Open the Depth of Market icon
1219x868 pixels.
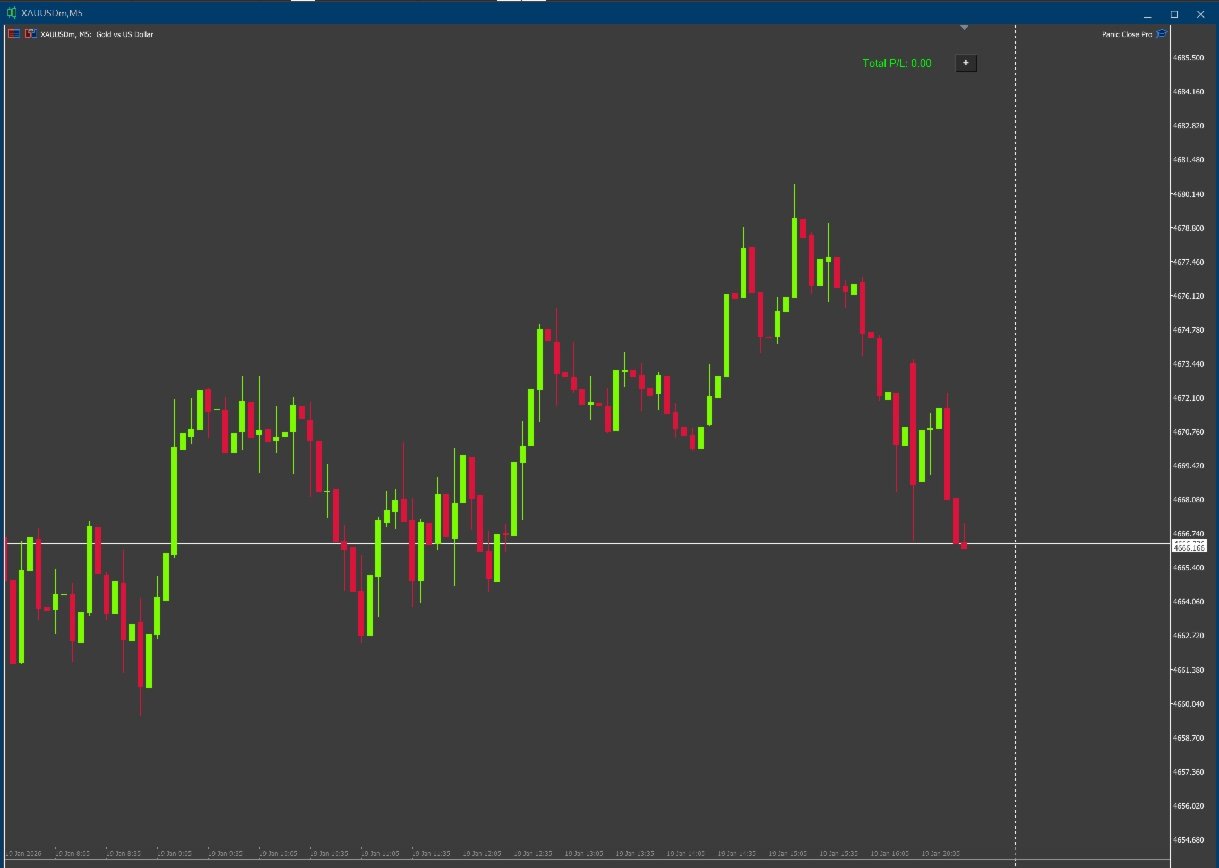point(30,34)
